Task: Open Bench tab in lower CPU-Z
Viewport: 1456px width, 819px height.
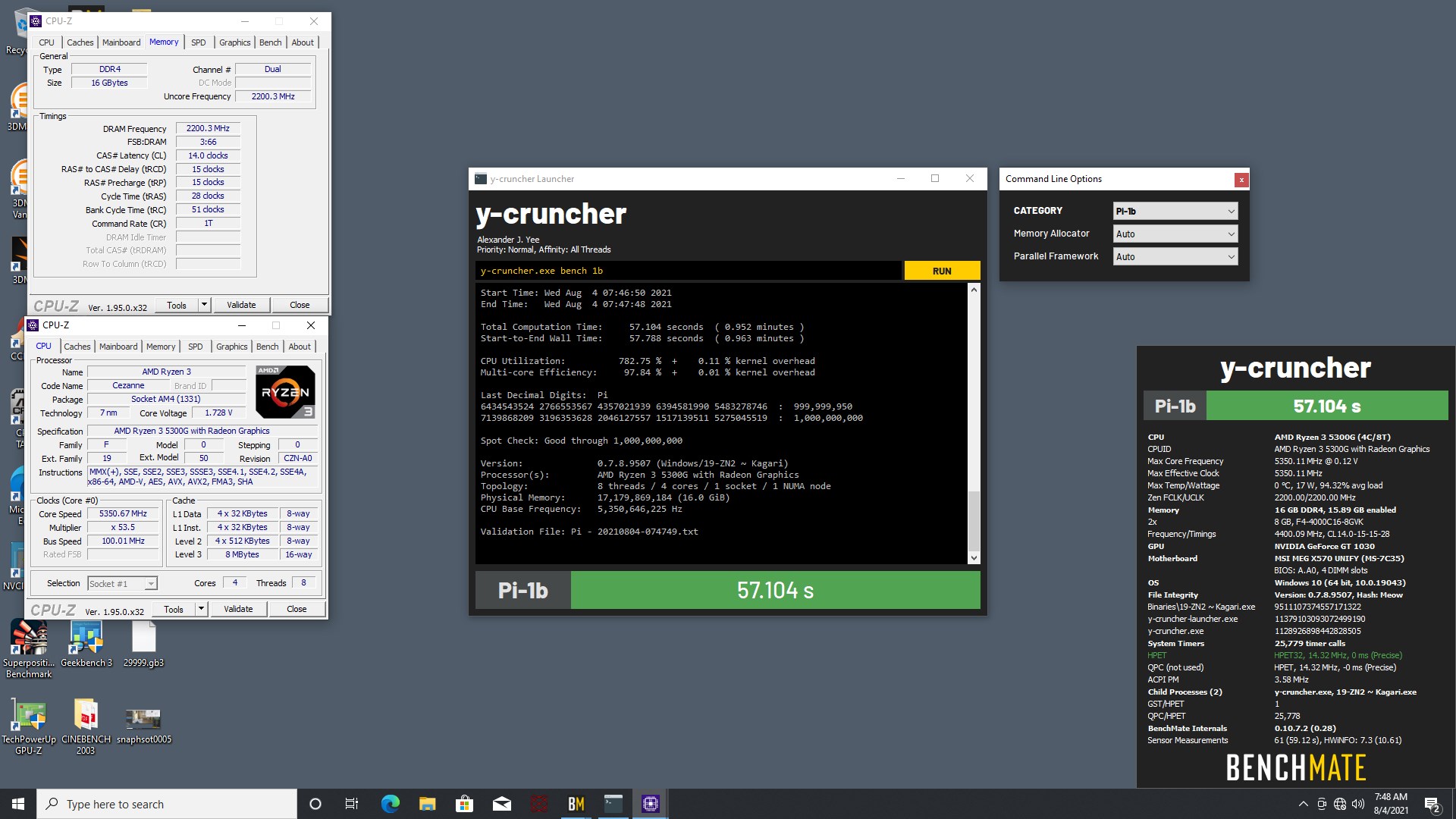Action: coord(268,347)
